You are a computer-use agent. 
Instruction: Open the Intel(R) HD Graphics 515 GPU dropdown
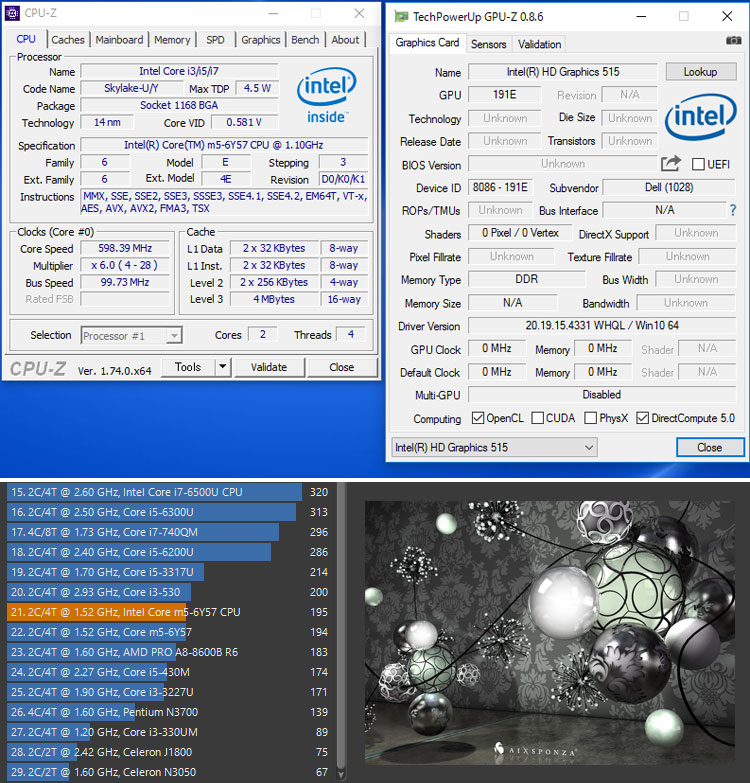click(494, 447)
